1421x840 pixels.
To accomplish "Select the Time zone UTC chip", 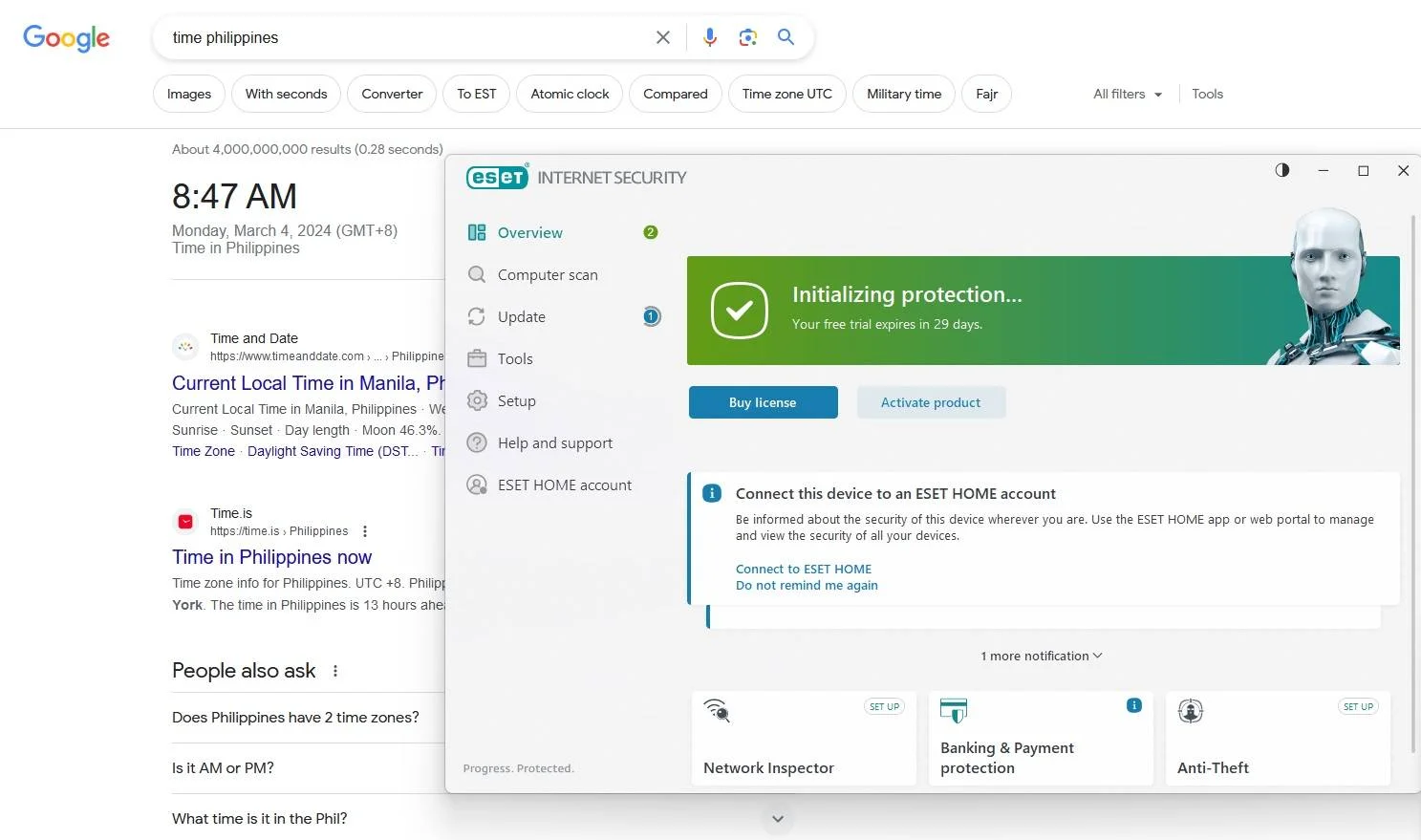I will point(787,94).
